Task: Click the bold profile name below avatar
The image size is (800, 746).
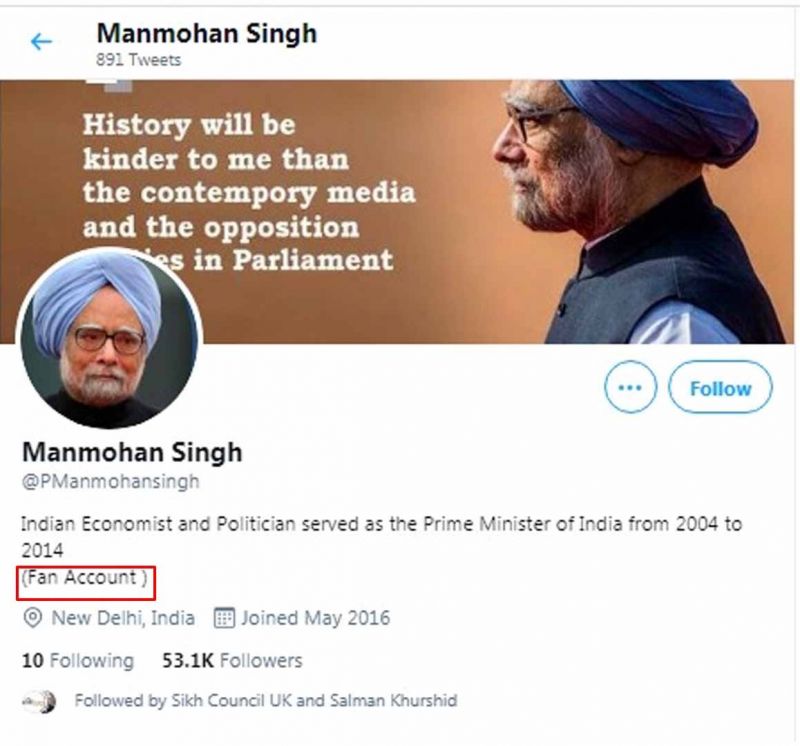Action: click(x=132, y=451)
